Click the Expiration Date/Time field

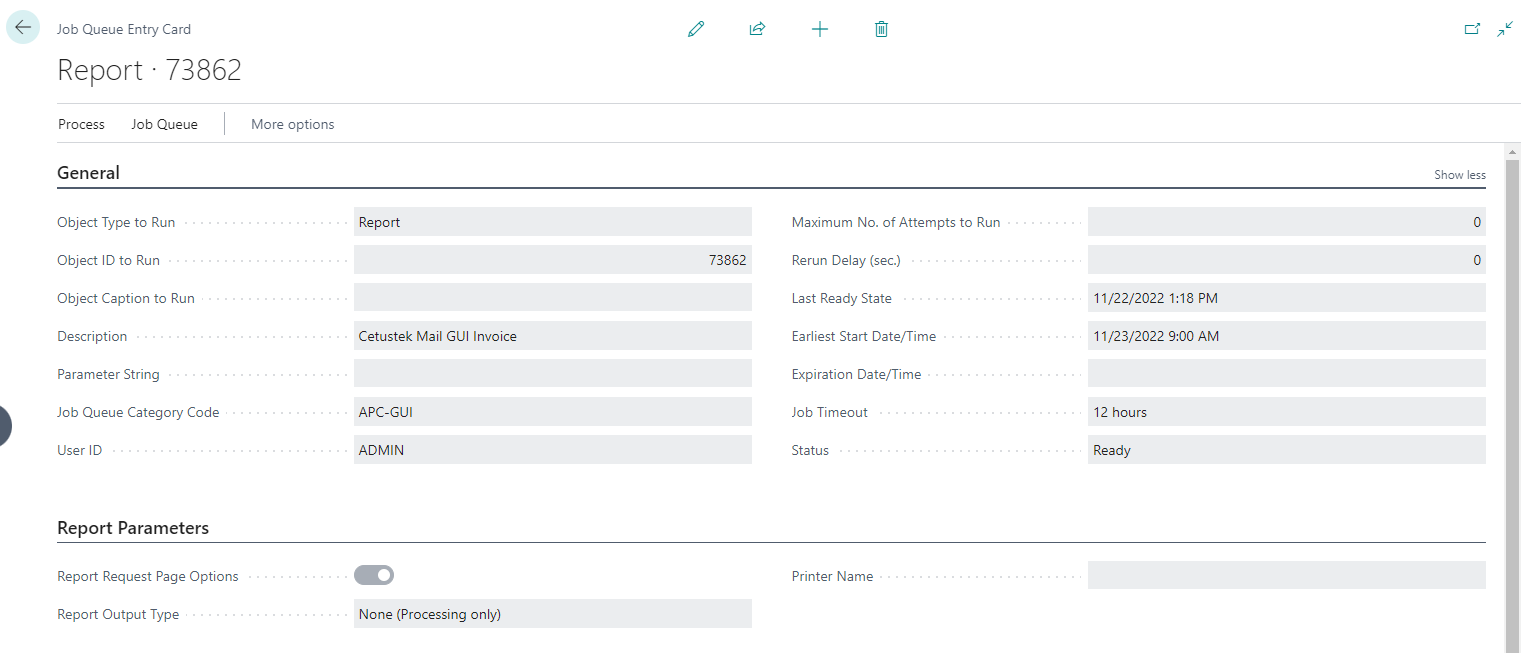pyautogui.click(x=1287, y=374)
